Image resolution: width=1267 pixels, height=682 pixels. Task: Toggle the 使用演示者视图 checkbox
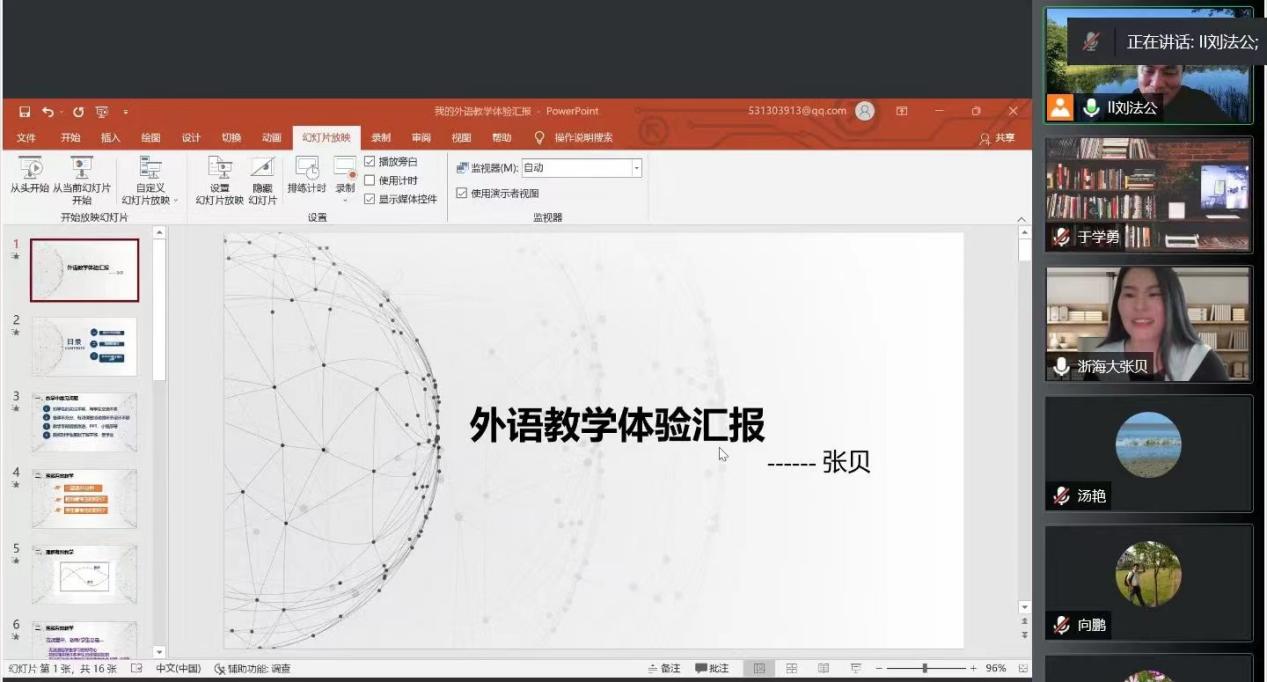click(x=462, y=193)
